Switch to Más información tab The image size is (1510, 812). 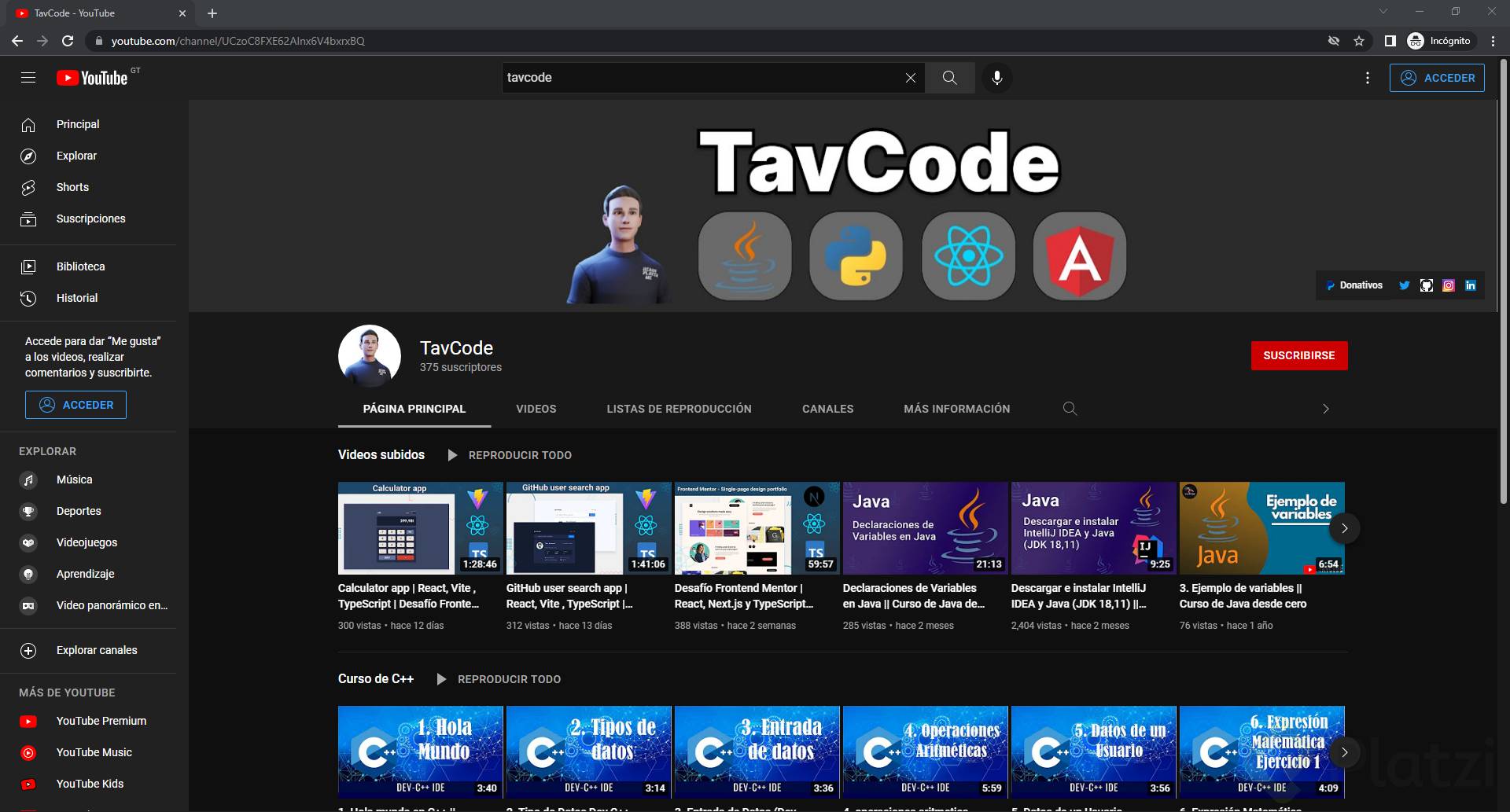[x=957, y=409]
